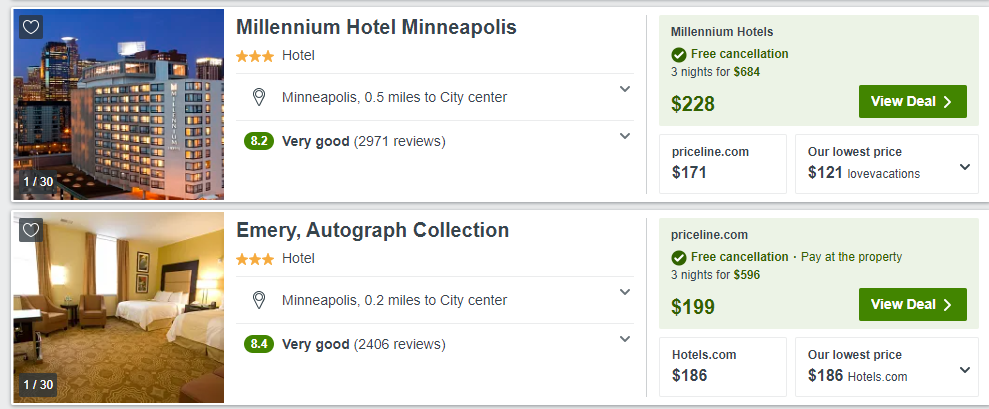
Task: Expand Emery reviews section chevron
Action: click(x=625, y=339)
